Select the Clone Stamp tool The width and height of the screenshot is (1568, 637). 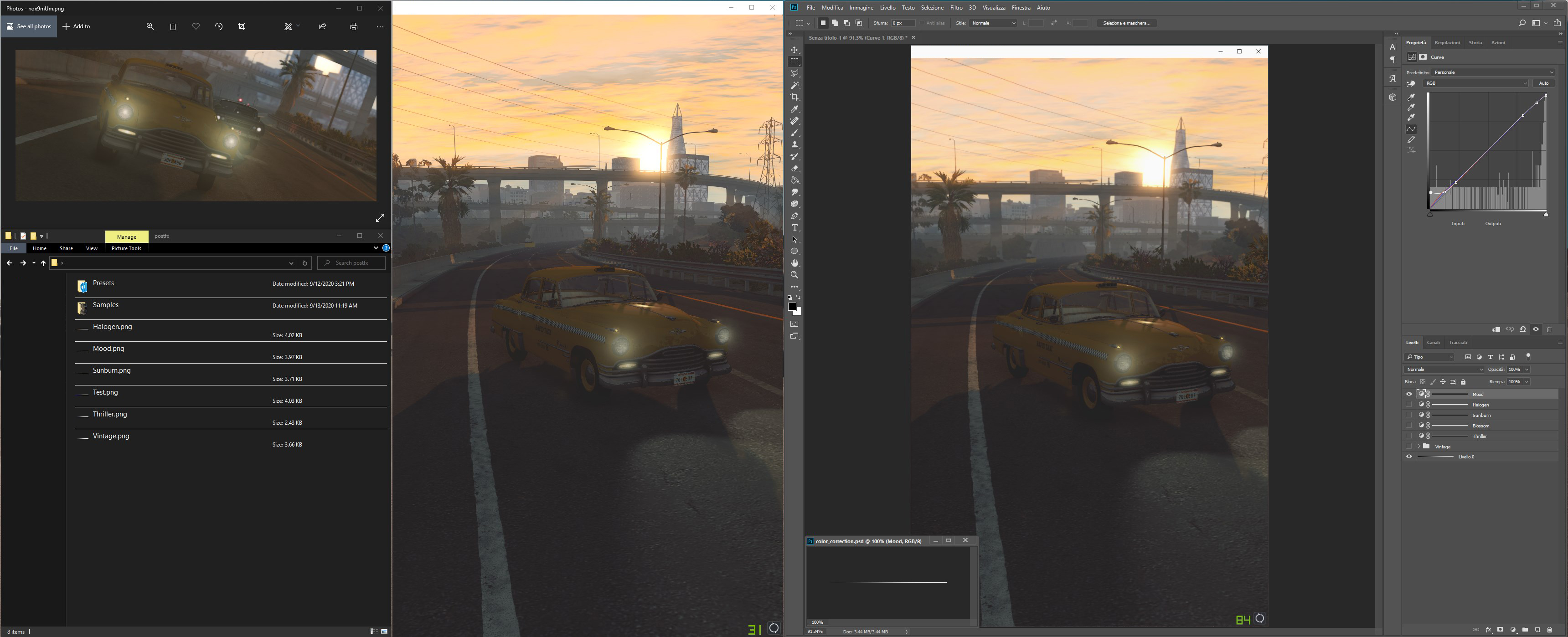tap(794, 145)
